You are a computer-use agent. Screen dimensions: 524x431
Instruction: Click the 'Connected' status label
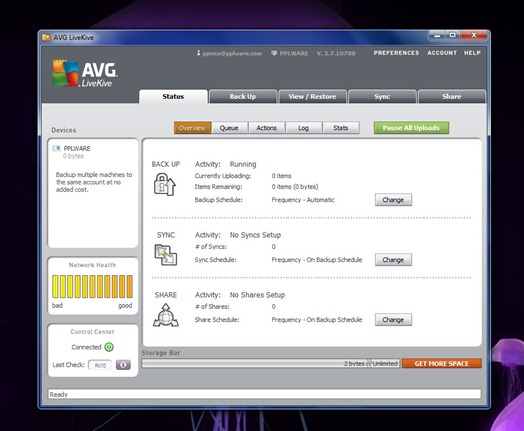pyautogui.click(x=86, y=347)
